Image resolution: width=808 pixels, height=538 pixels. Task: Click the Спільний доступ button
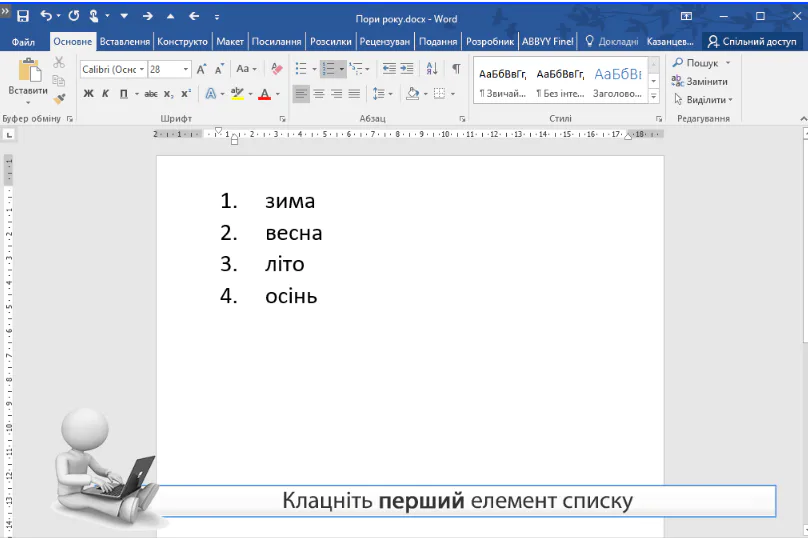coord(751,42)
